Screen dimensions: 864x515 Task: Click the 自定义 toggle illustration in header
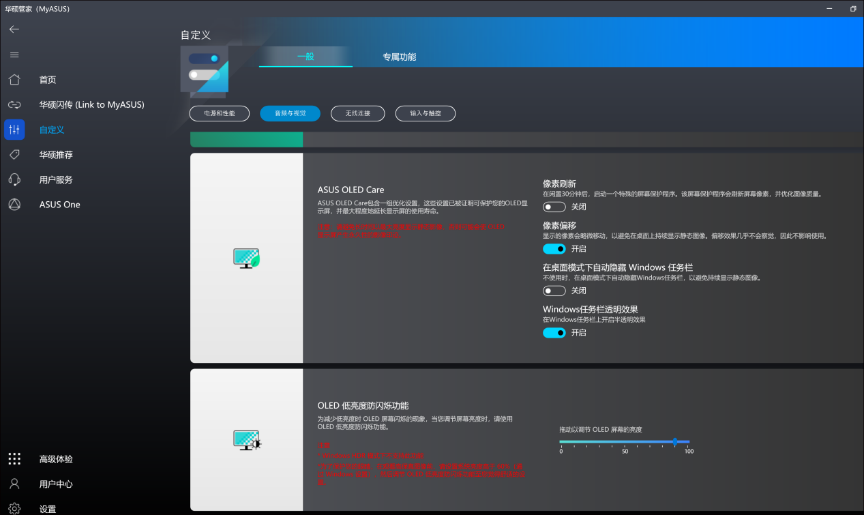coord(205,70)
